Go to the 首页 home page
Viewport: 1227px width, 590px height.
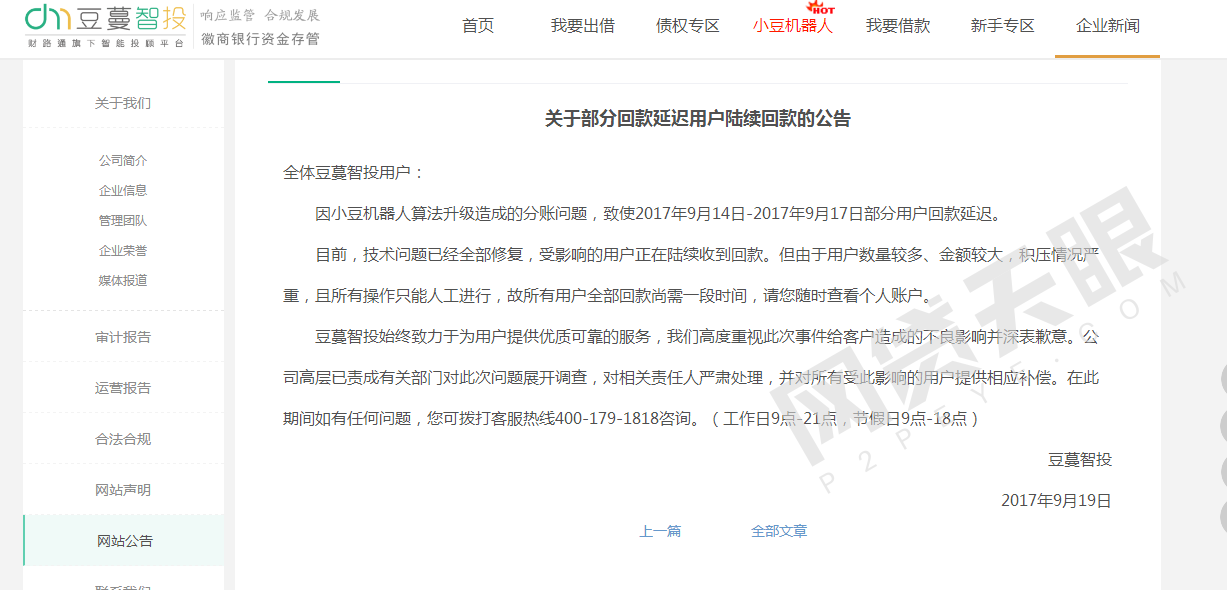click(478, 26)
